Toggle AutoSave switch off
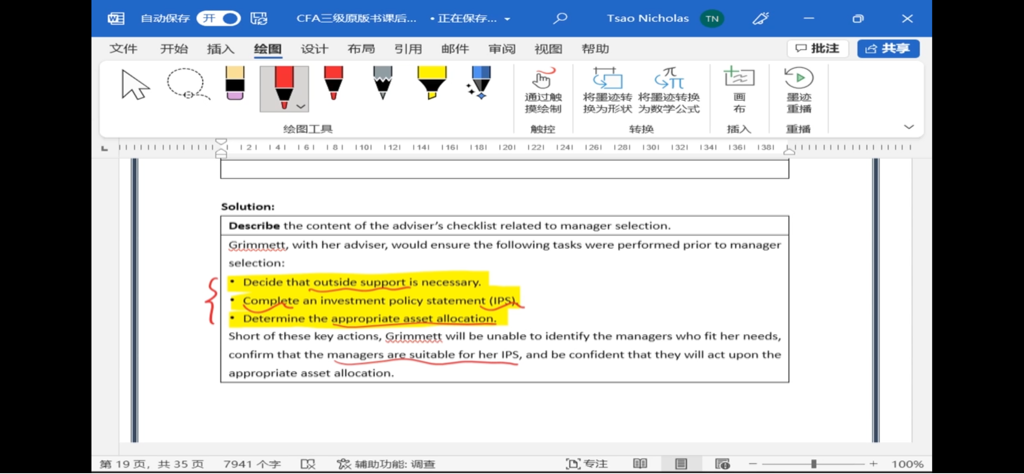 pyautogui.click(x=218, y=18)
